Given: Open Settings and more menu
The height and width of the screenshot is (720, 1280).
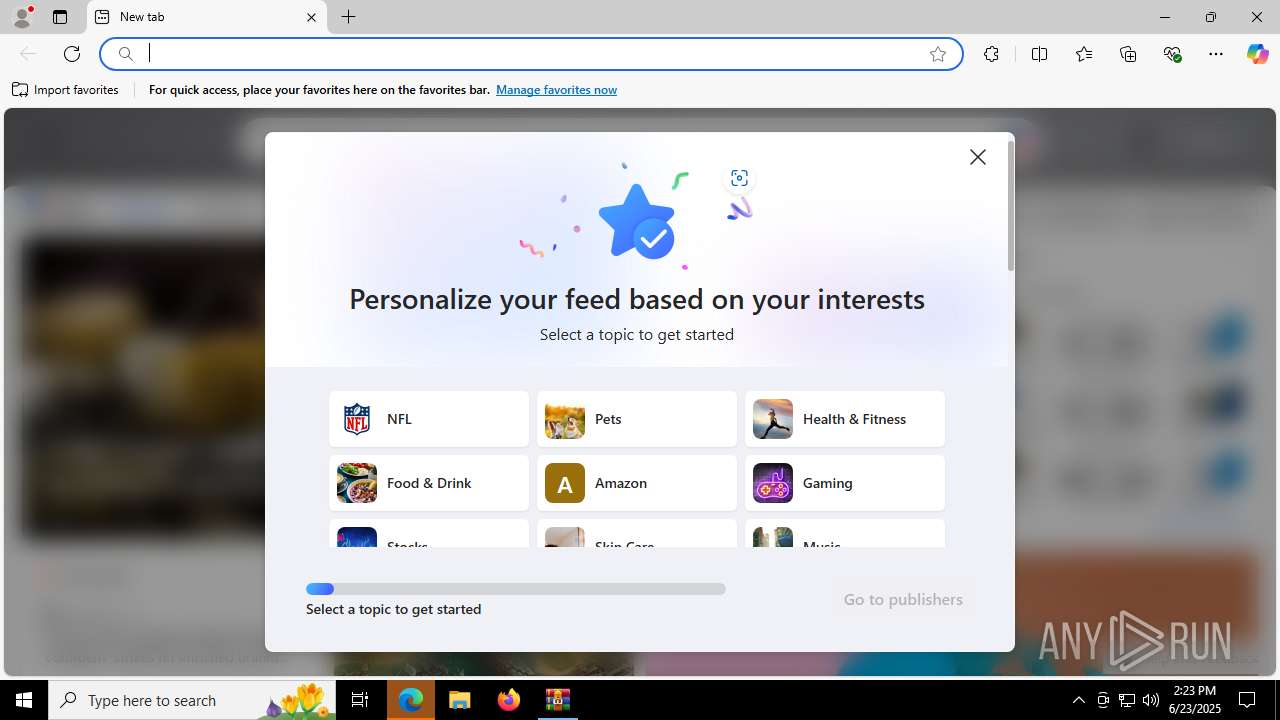Looking at the screenshot, I should coord(1216,54).
